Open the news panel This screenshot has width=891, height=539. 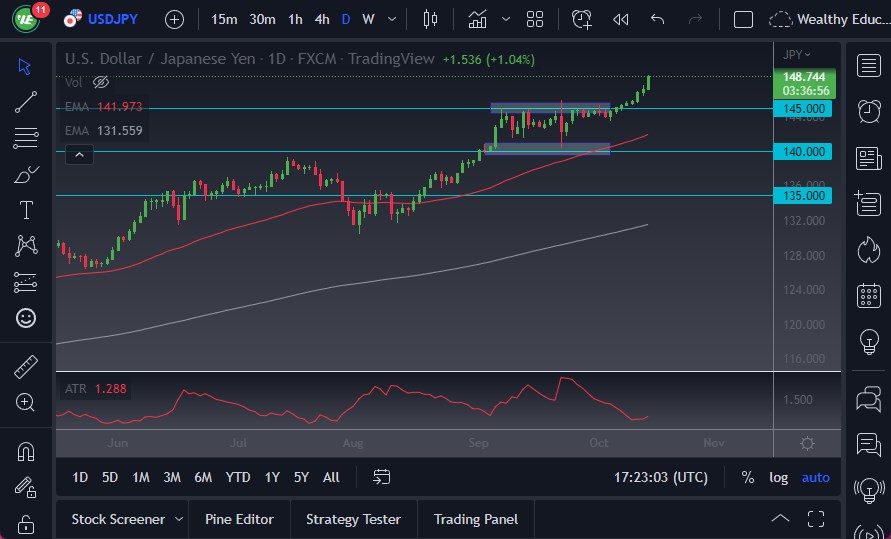869,158
